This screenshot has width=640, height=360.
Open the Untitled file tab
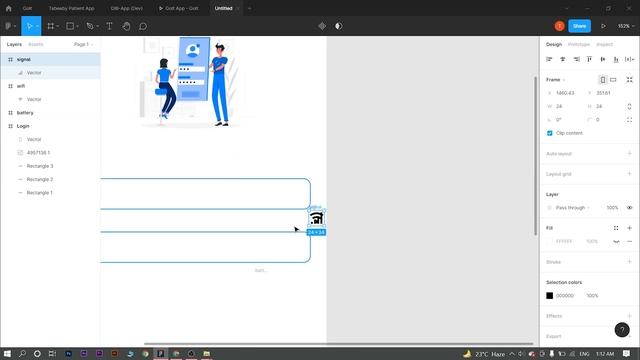point(223,8)
